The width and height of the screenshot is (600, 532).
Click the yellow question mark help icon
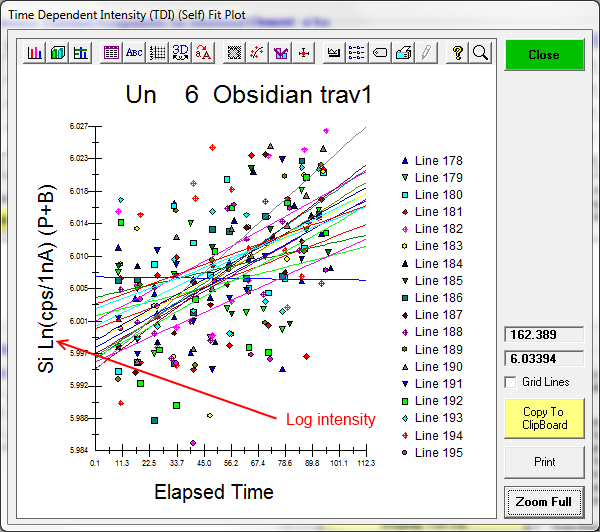click(457, 53)
